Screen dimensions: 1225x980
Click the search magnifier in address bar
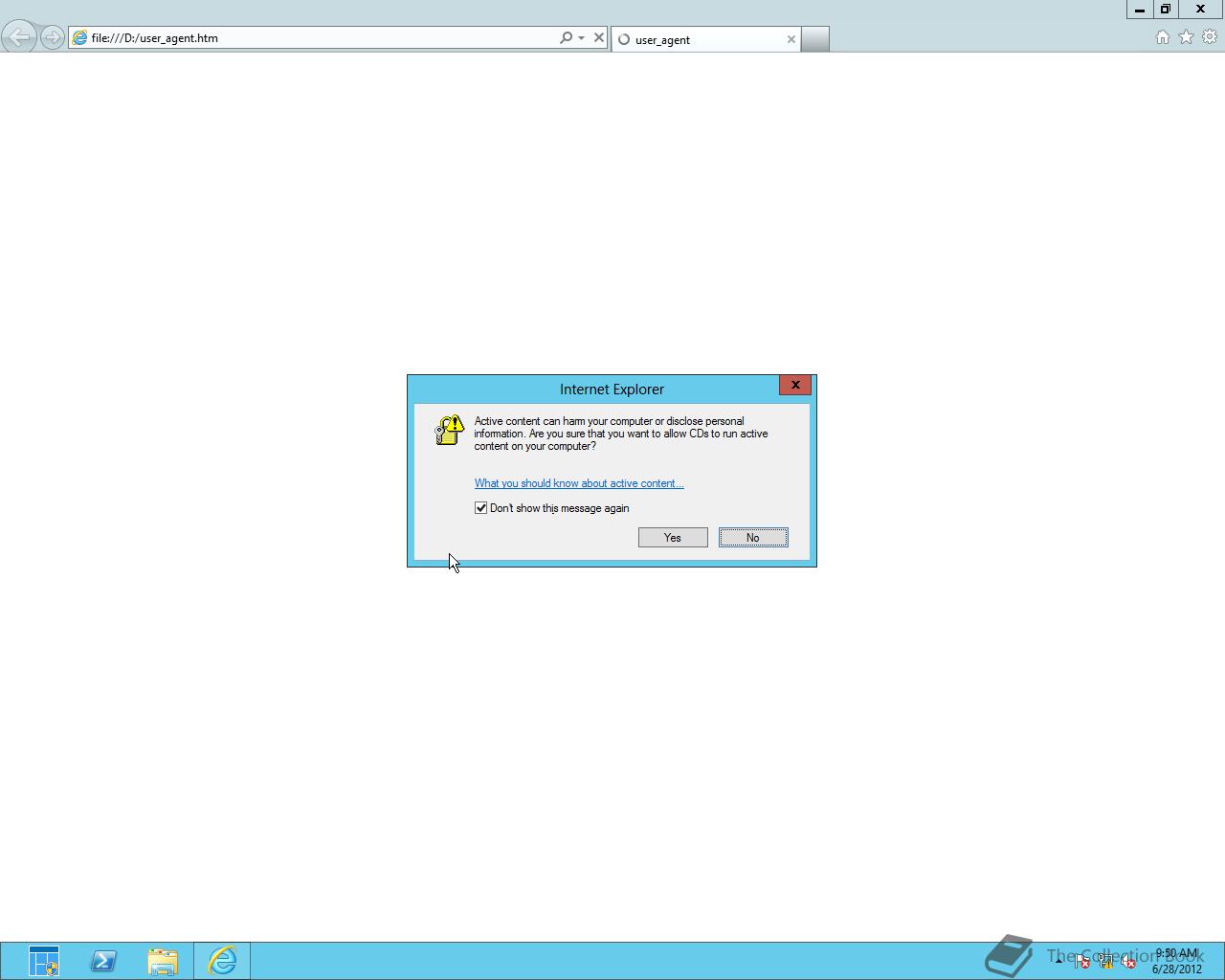coord(566,37)
